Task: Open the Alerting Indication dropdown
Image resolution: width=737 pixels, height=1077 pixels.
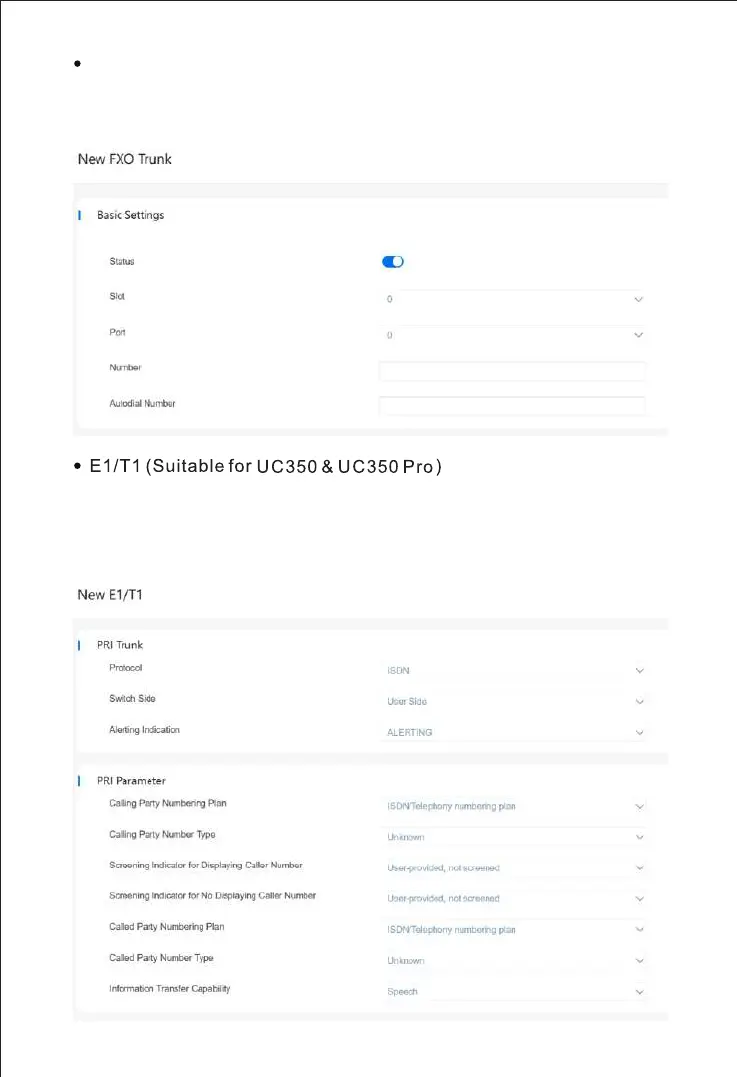Action: (511, 733)
